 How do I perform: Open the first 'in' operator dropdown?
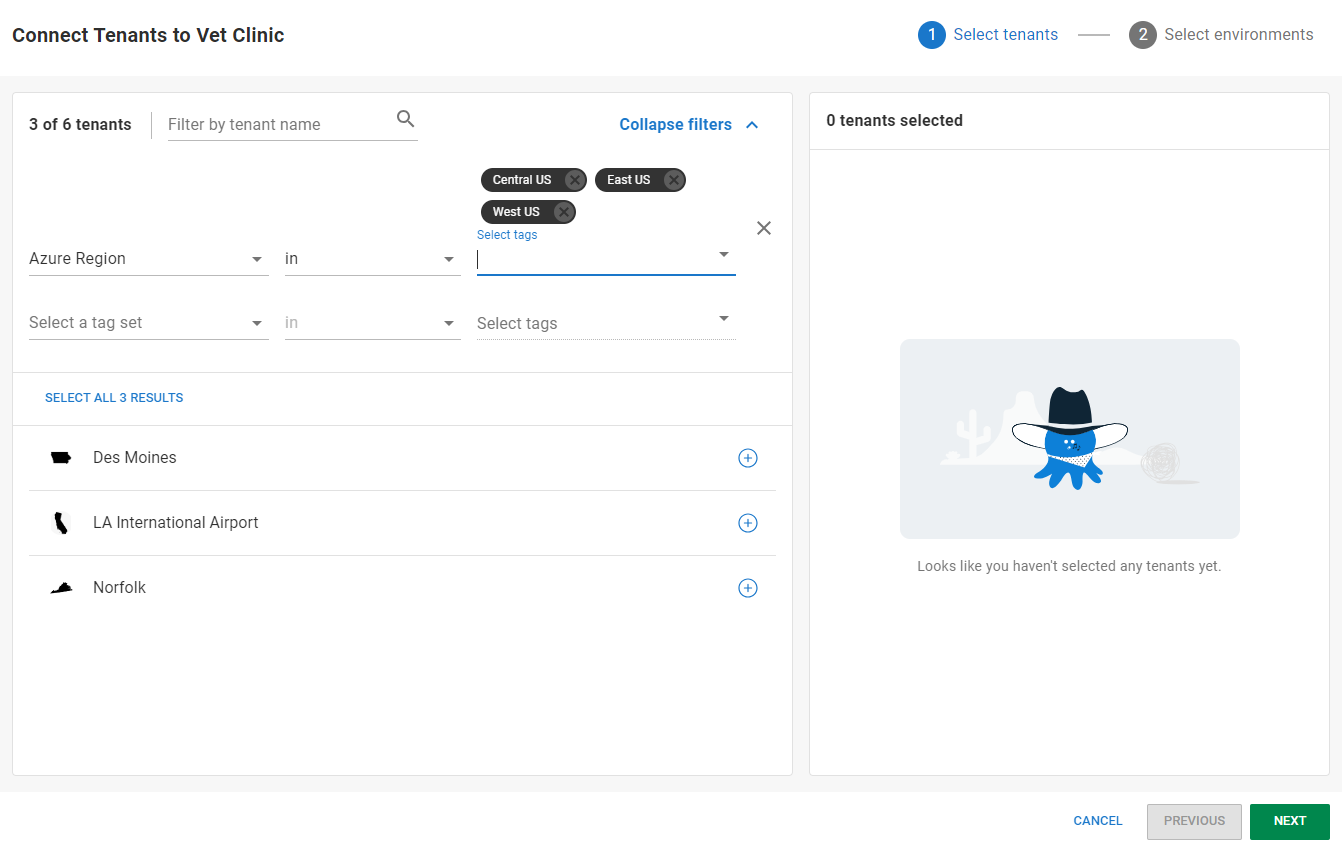pos(372,259)
